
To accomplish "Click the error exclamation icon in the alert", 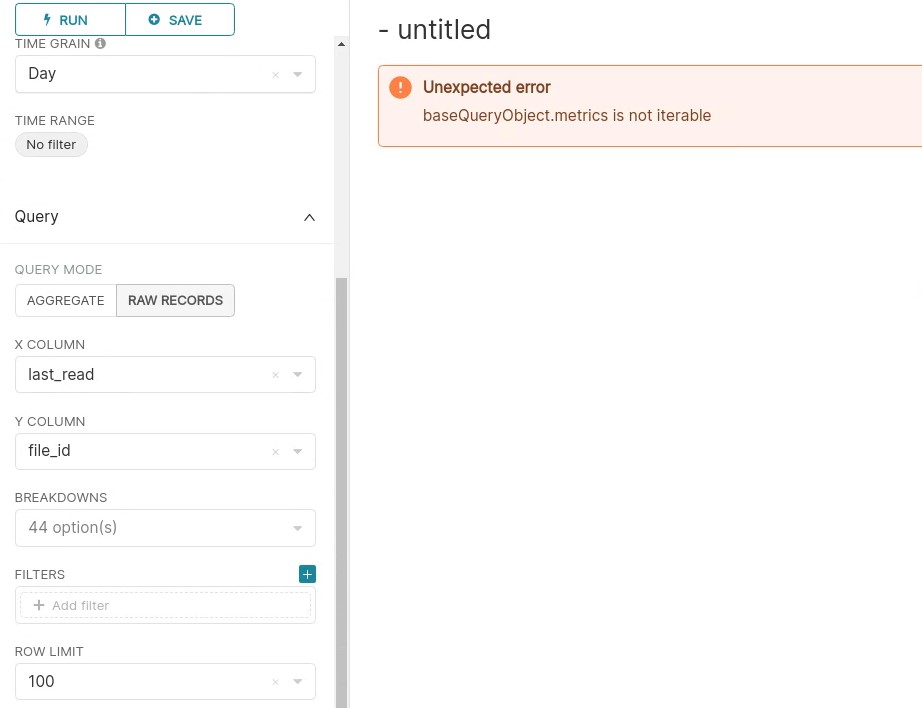I will pos(400,87).
